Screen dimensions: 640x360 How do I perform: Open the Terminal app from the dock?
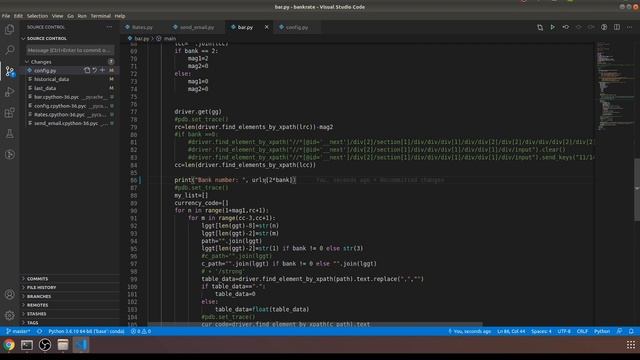click(27, 345)
